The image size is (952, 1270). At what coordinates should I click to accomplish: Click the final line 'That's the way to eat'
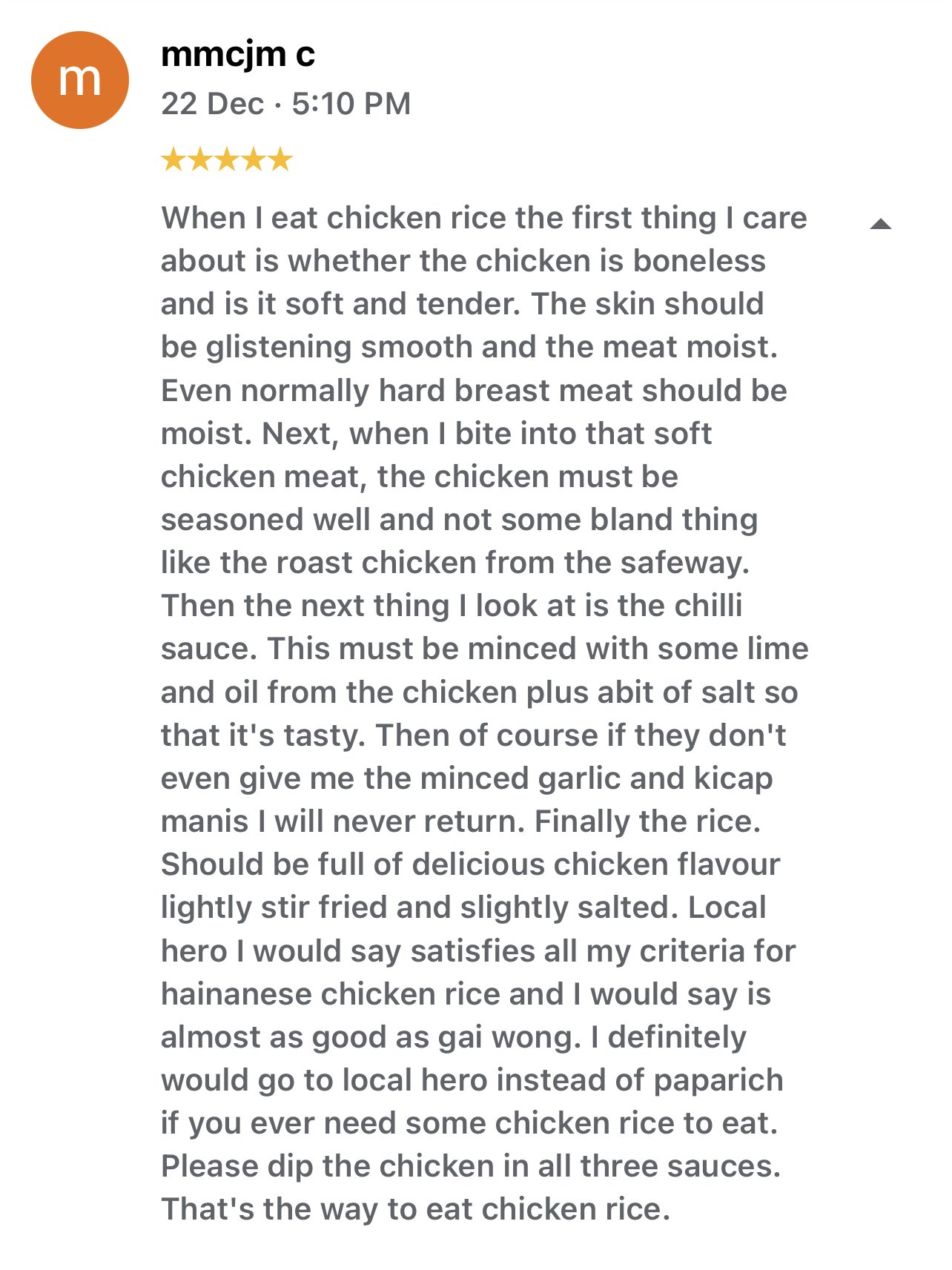415,1209
